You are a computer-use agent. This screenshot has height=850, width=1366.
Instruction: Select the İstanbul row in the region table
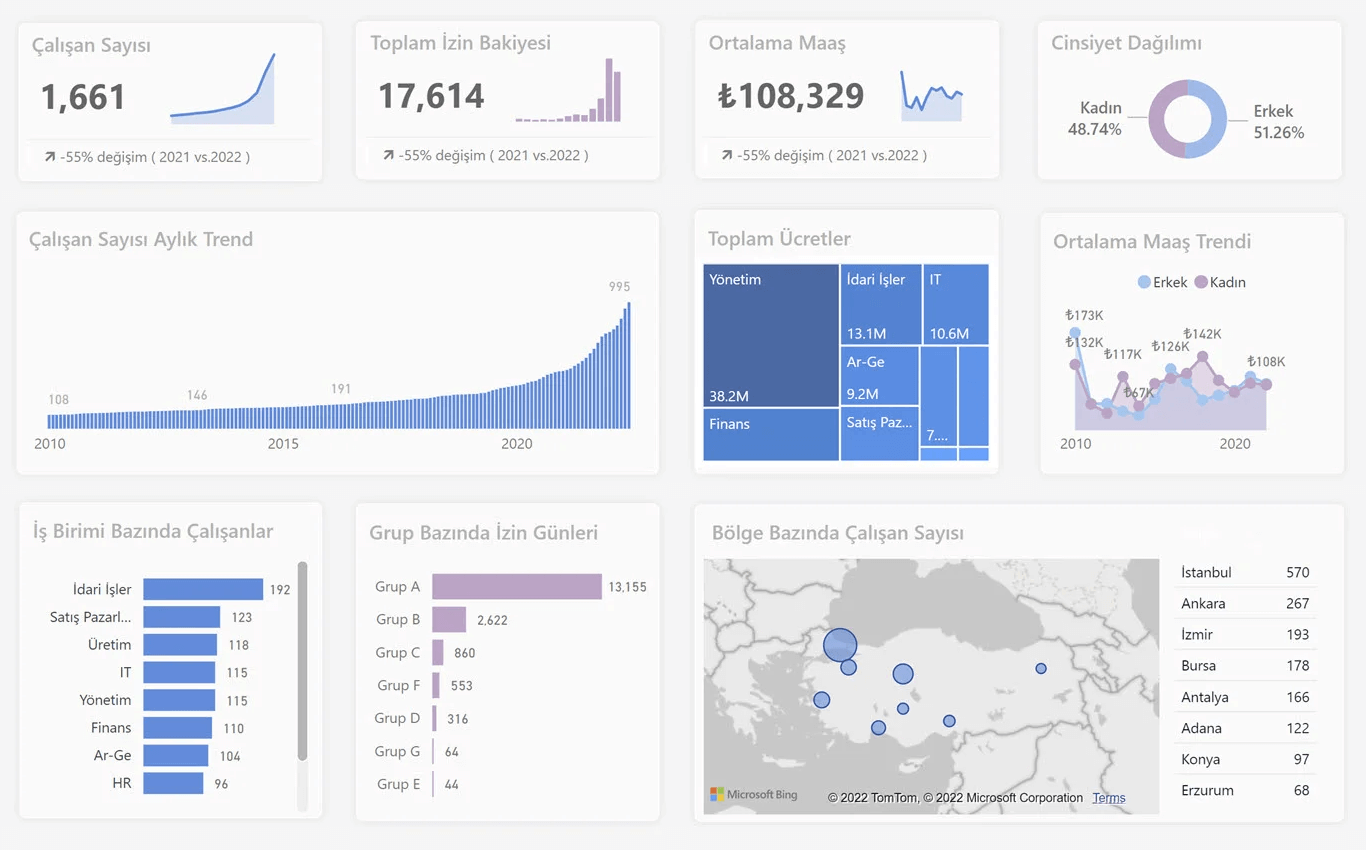(x=1244, y=573)
